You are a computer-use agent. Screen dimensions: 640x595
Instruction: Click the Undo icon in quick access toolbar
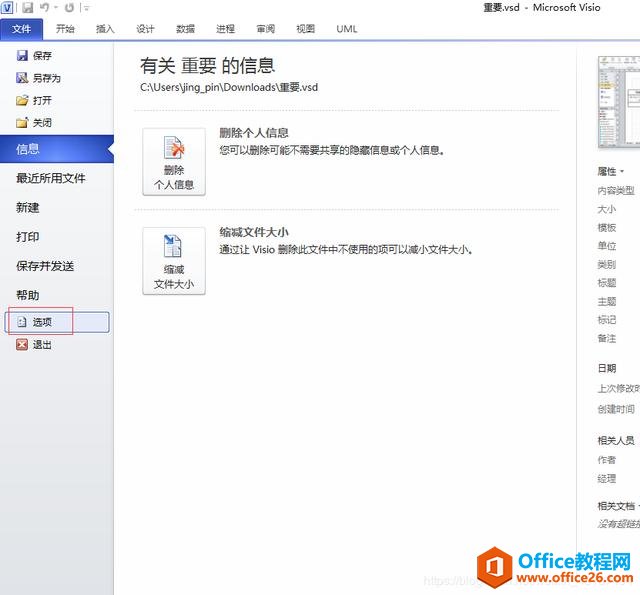click(44, 7)
